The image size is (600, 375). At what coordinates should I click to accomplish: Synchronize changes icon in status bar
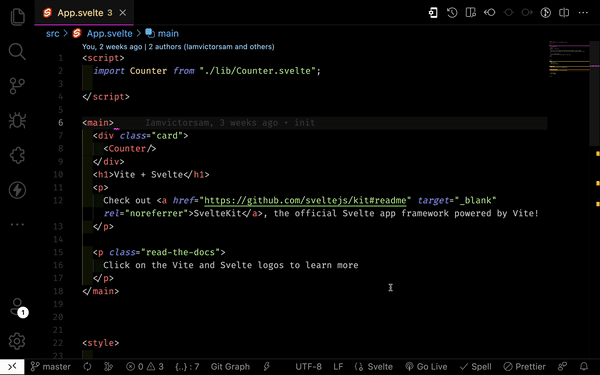coord(88,367)
